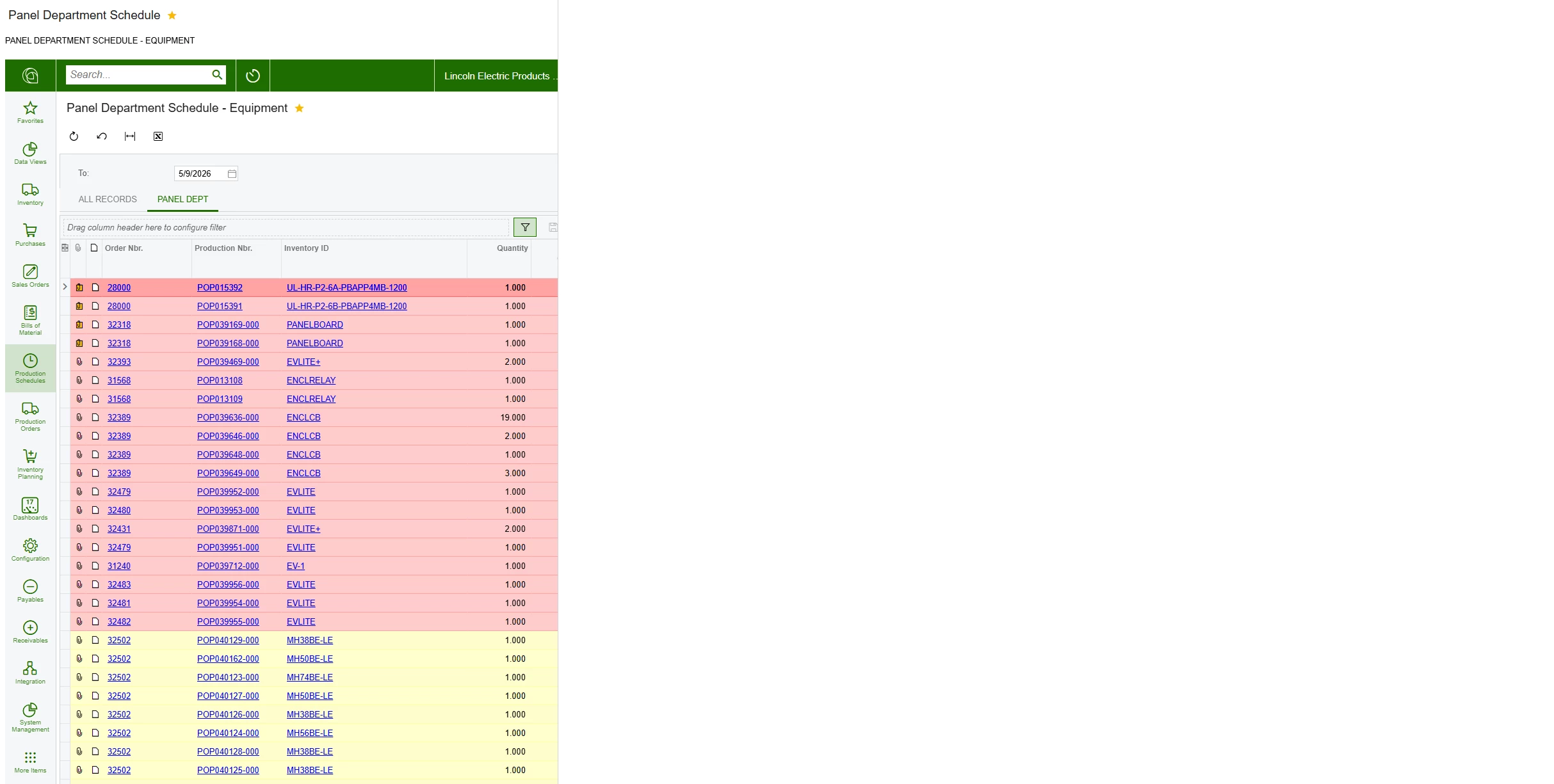Viewport: 1554px width, 784px height.
Task: Open Bills of Material in sidebar
Action: [x=30, y=319]
